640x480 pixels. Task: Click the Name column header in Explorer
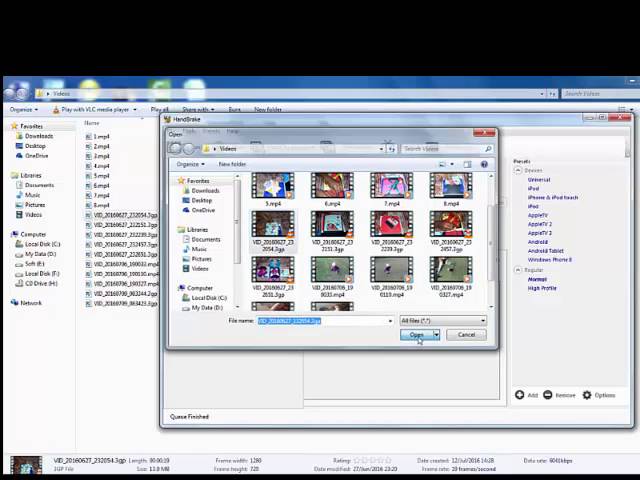coord(92,122)
